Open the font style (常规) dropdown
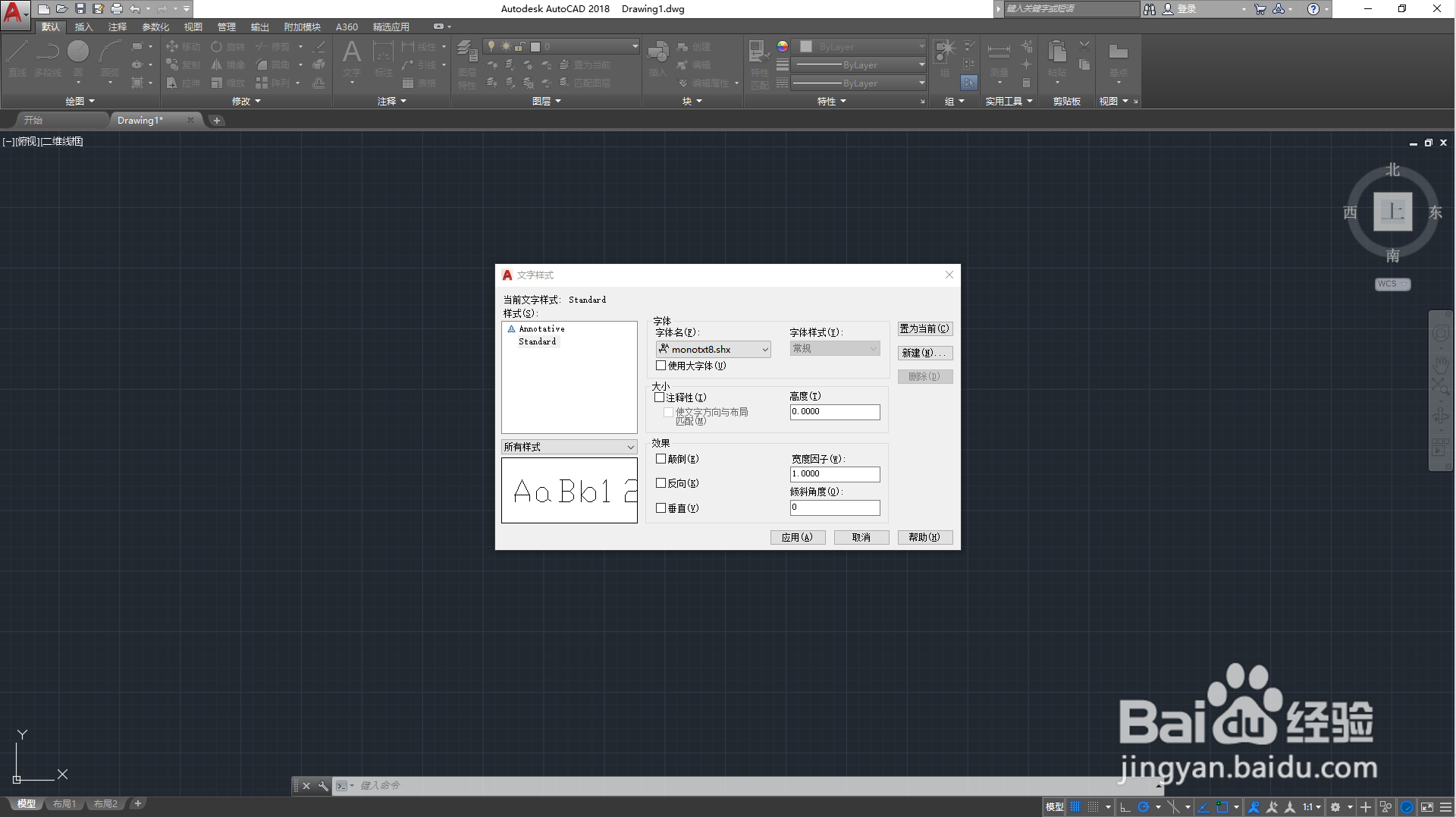The height and width of the screenshot is (817, 1456). (x=835, y=349)
